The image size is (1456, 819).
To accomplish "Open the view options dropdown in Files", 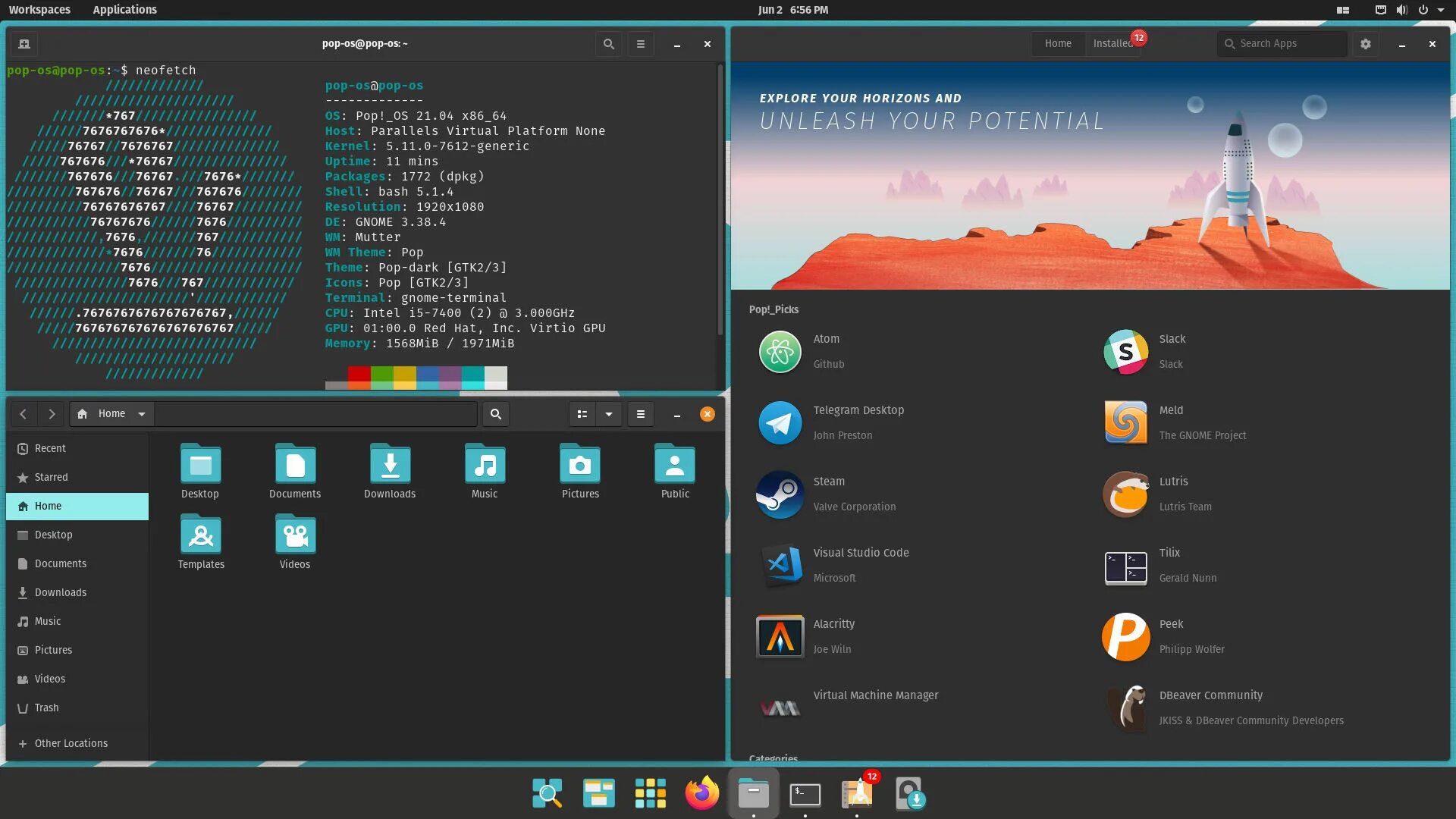I will [609, 414].
